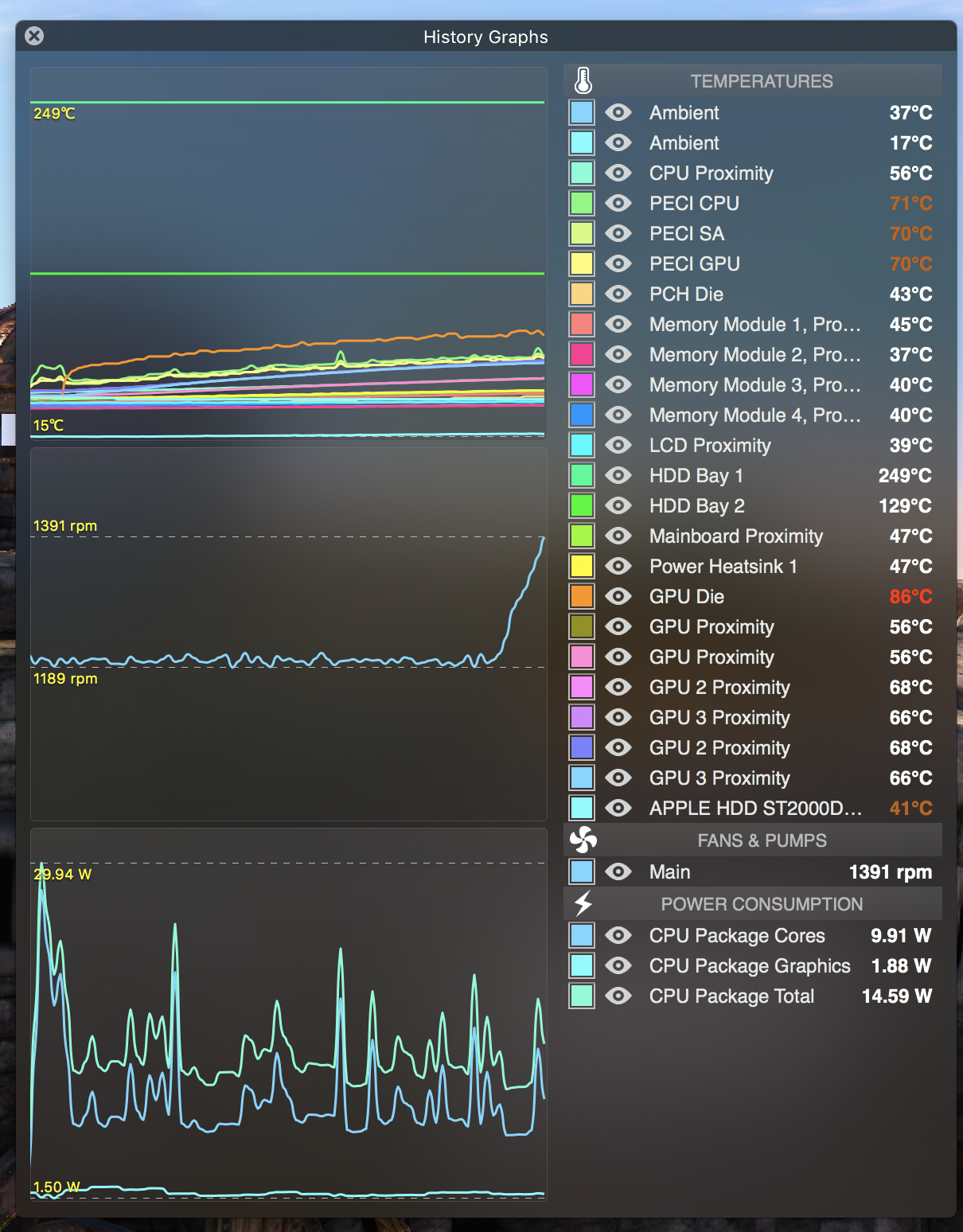Click the lightning bolt Power Consumption icon

coord(583,903)
